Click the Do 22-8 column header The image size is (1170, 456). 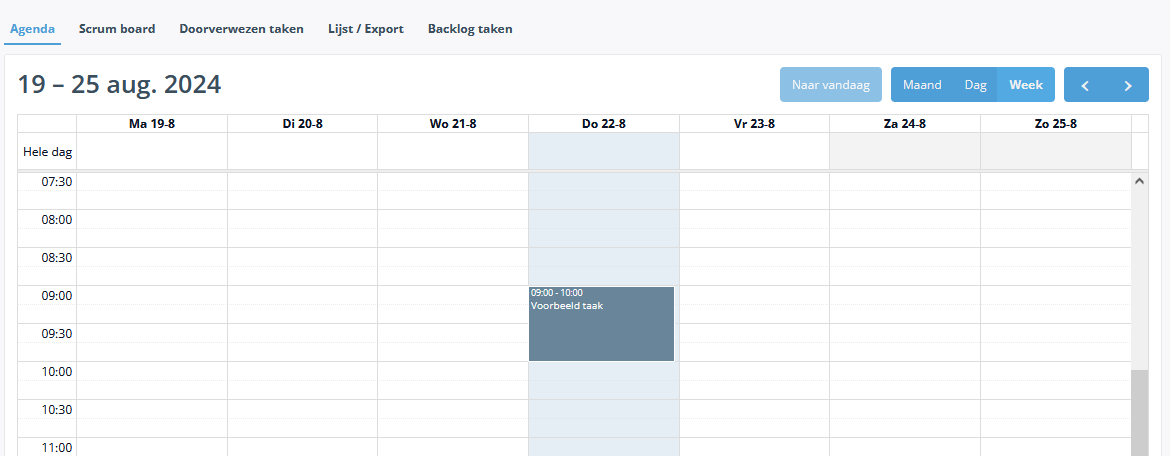[x=604, y=124]
